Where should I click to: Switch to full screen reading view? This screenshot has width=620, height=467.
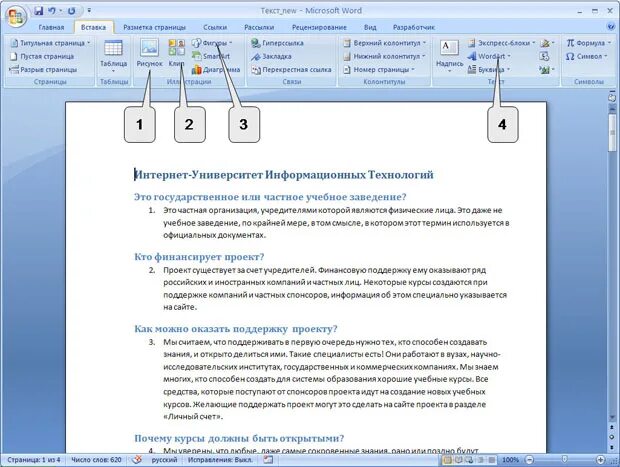[459, 460]
